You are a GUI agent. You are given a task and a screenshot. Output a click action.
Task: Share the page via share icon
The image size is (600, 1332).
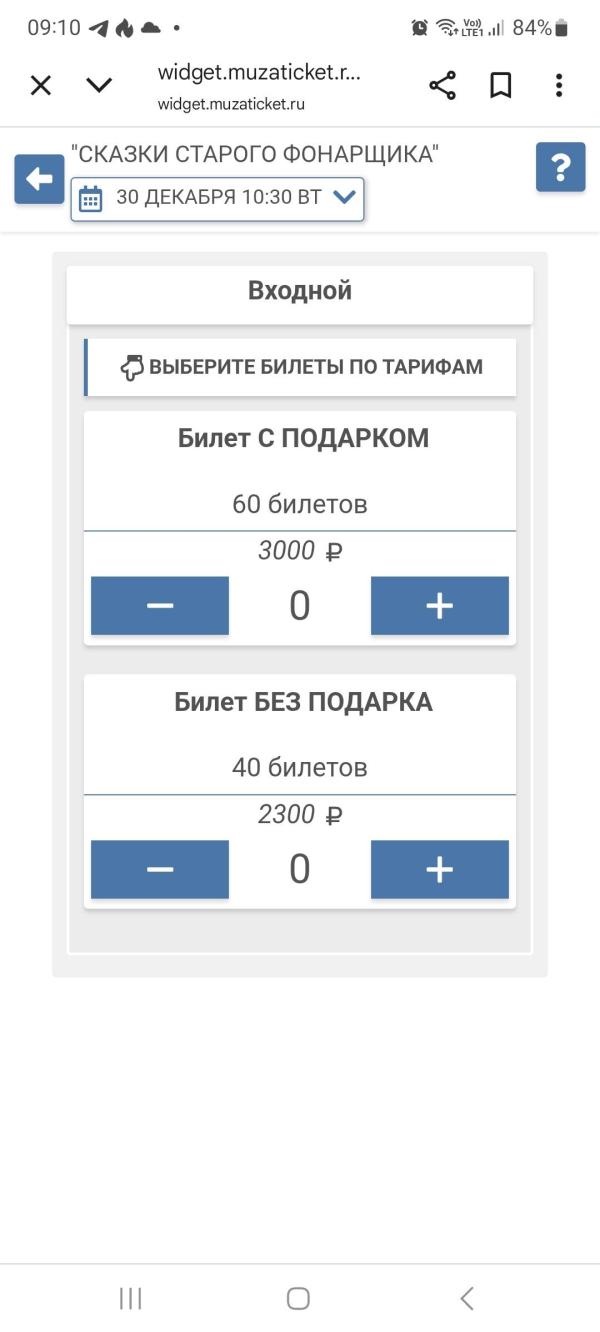tap(442, 86)
